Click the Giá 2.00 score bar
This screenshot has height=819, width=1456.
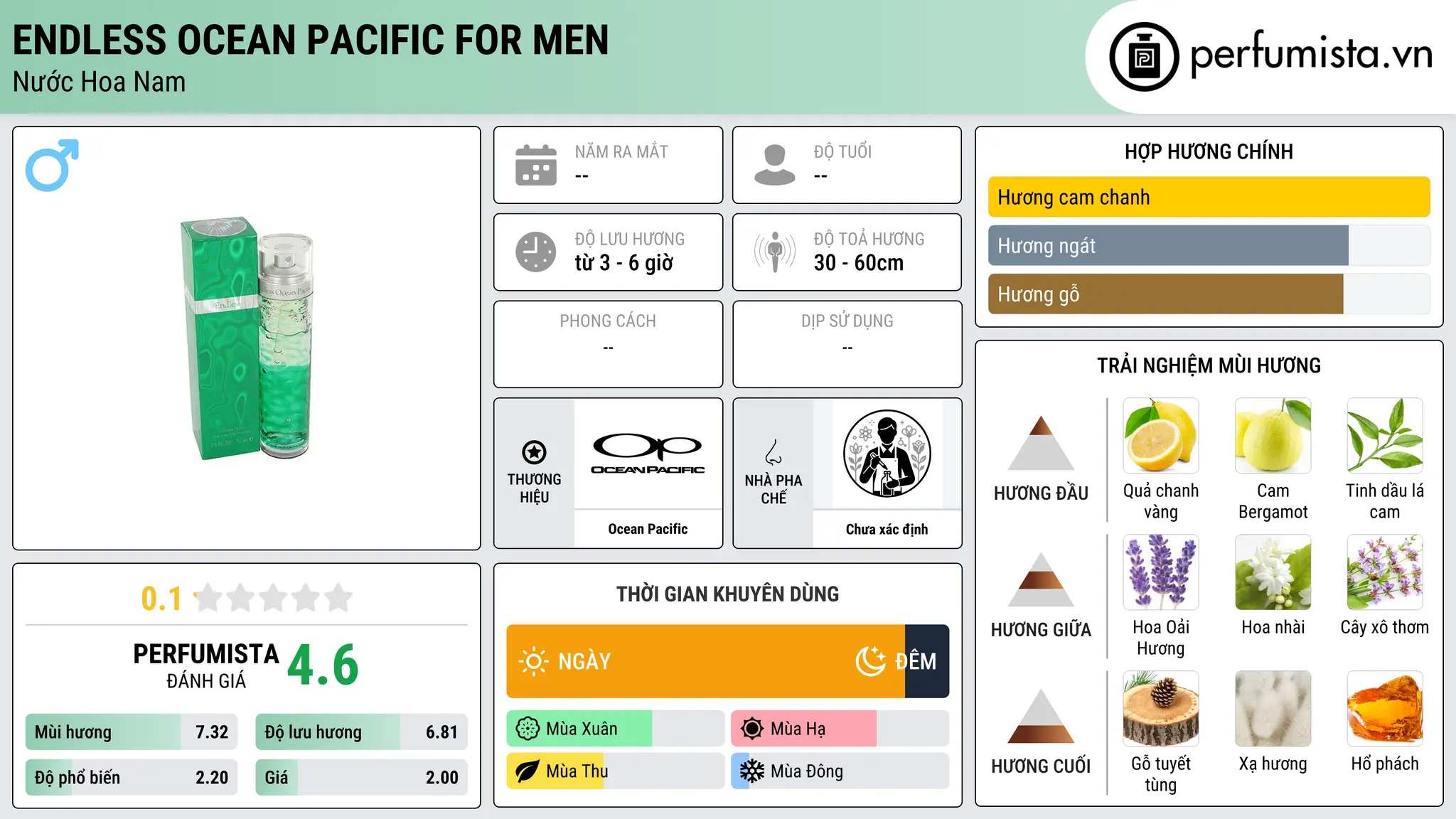click(x=361, y=777)
